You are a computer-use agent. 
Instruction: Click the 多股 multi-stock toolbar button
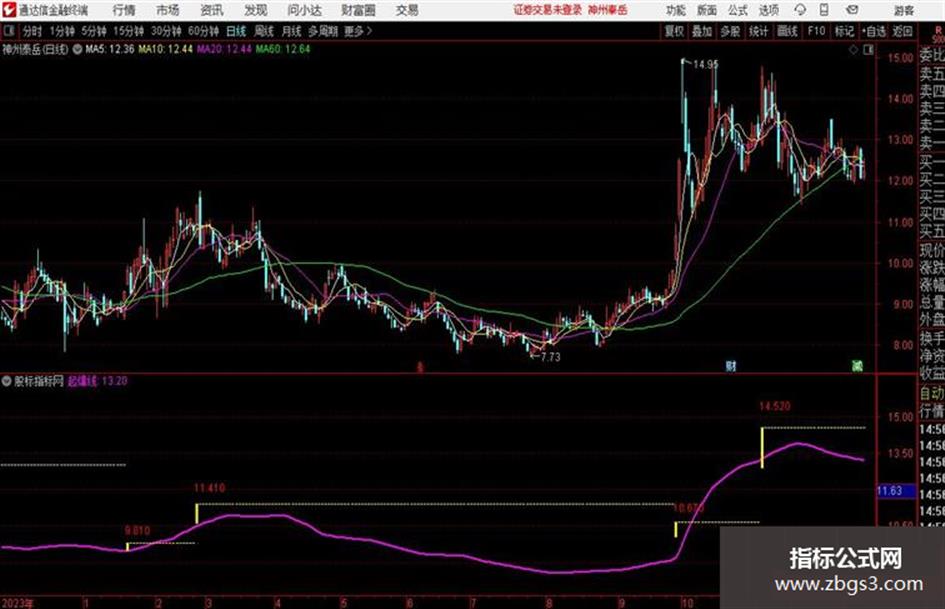click(730, 31)
